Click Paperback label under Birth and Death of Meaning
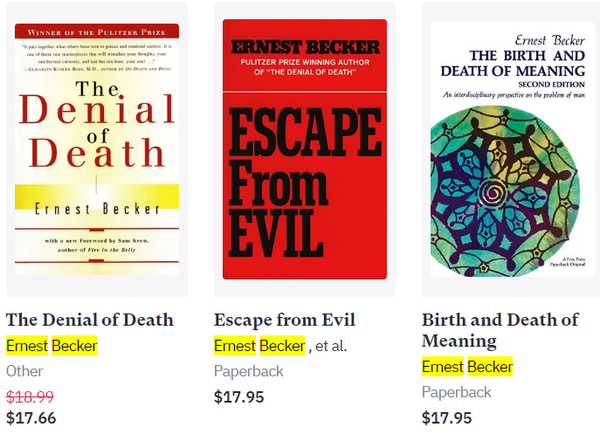 coord(456,392)
